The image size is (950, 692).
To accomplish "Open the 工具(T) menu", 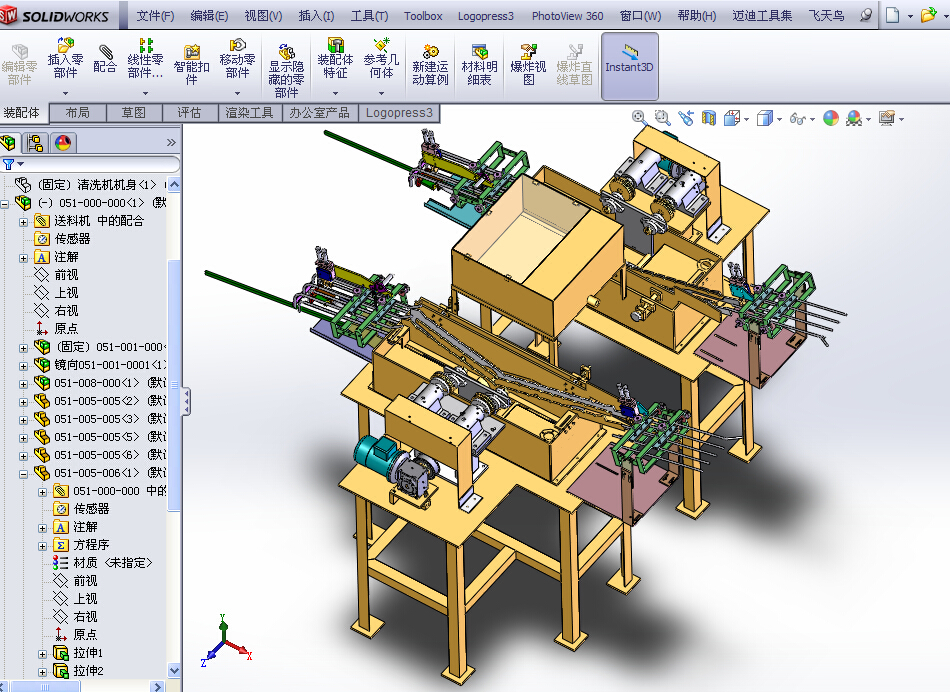I will pos(369,16).
